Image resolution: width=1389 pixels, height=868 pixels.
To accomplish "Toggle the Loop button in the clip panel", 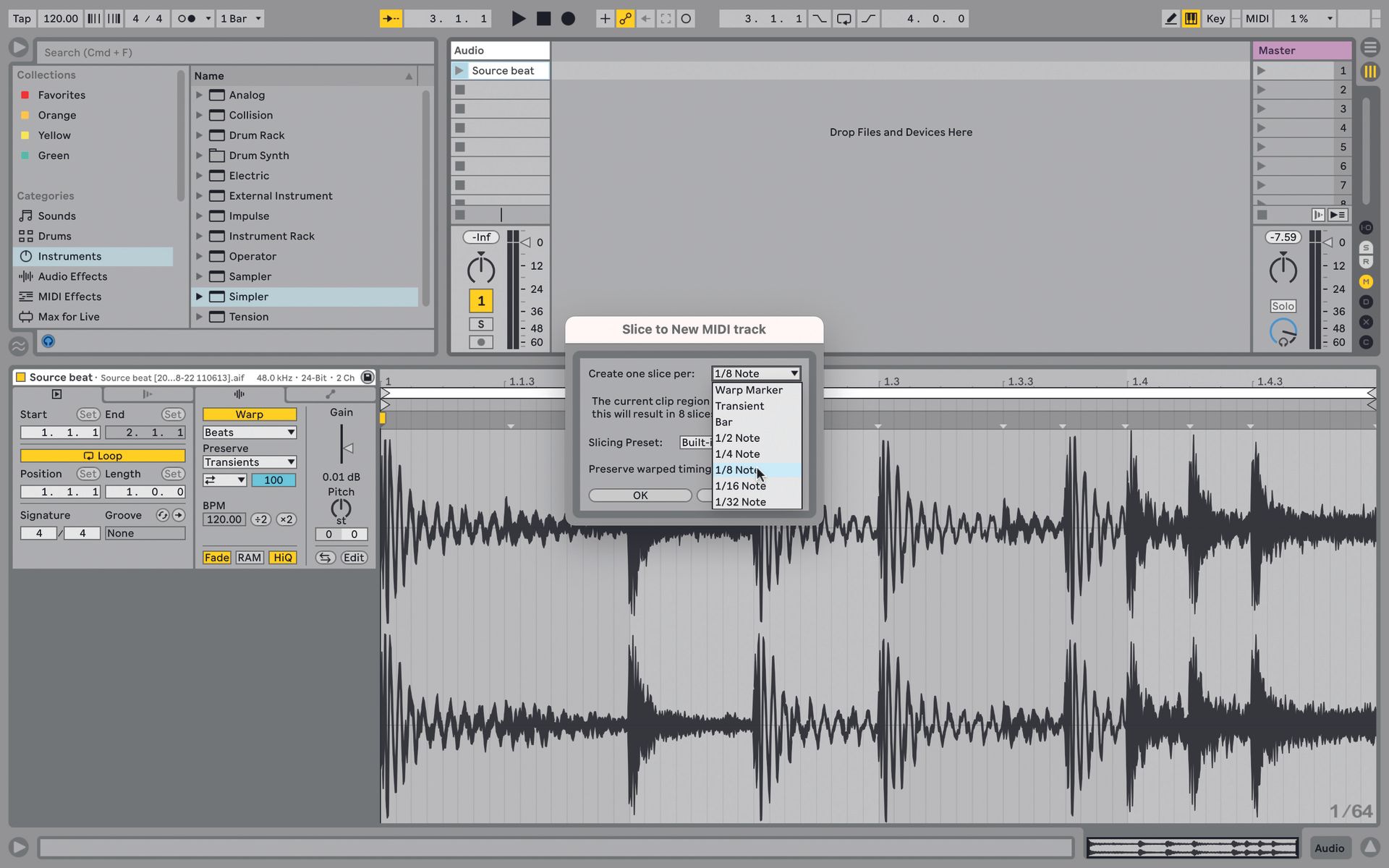I will [x=103, y=456].
